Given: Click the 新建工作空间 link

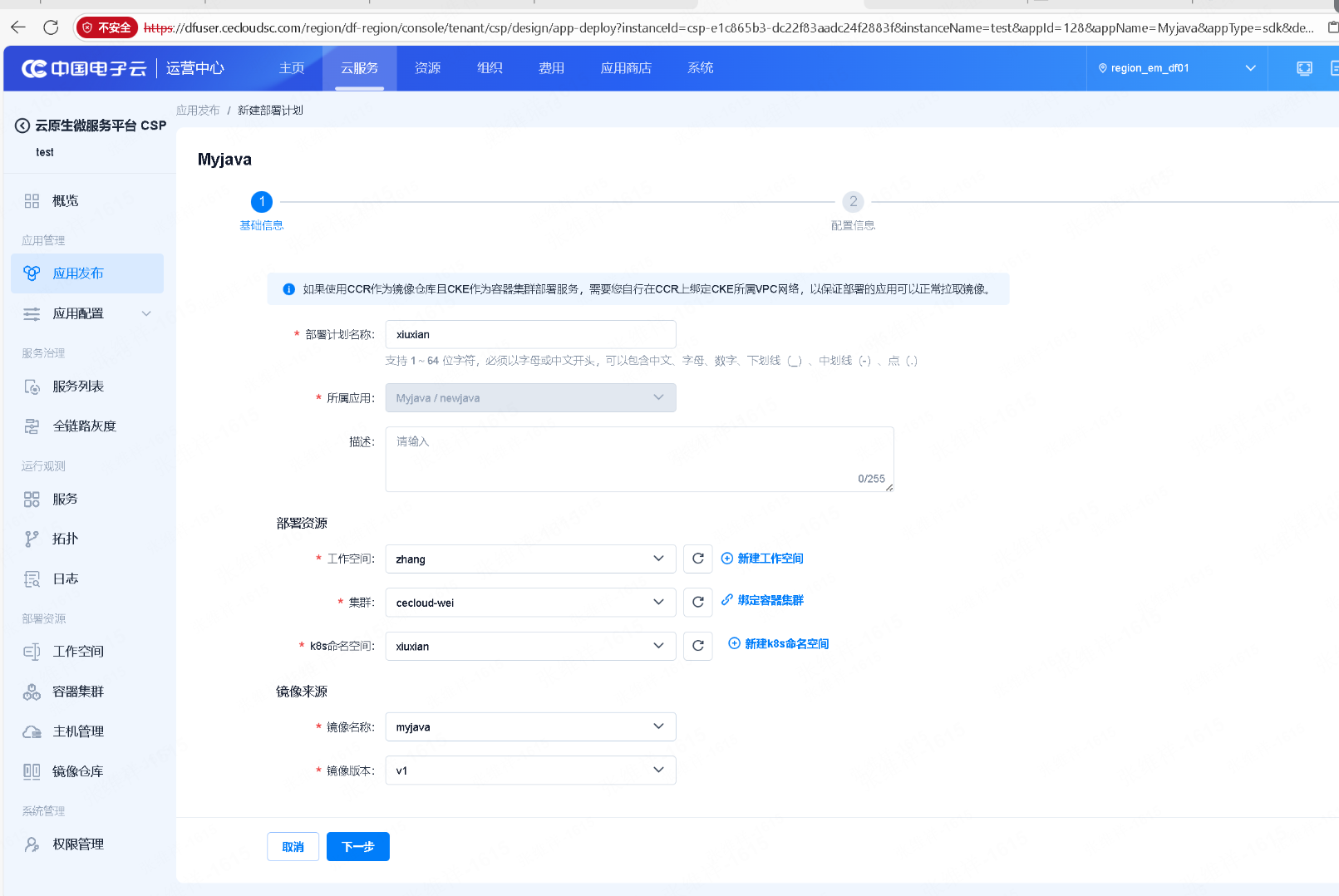Looking at the screenshot, I should (770, 559).
